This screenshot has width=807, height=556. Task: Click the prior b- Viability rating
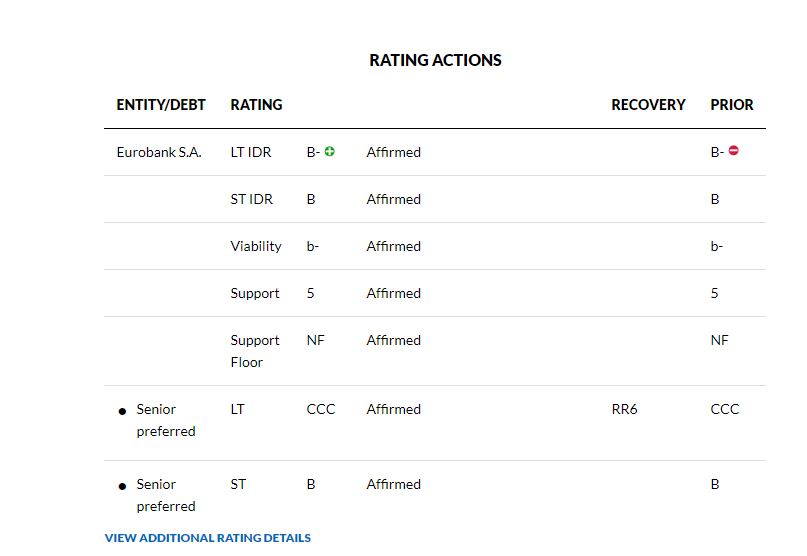(x=717, y=246)
